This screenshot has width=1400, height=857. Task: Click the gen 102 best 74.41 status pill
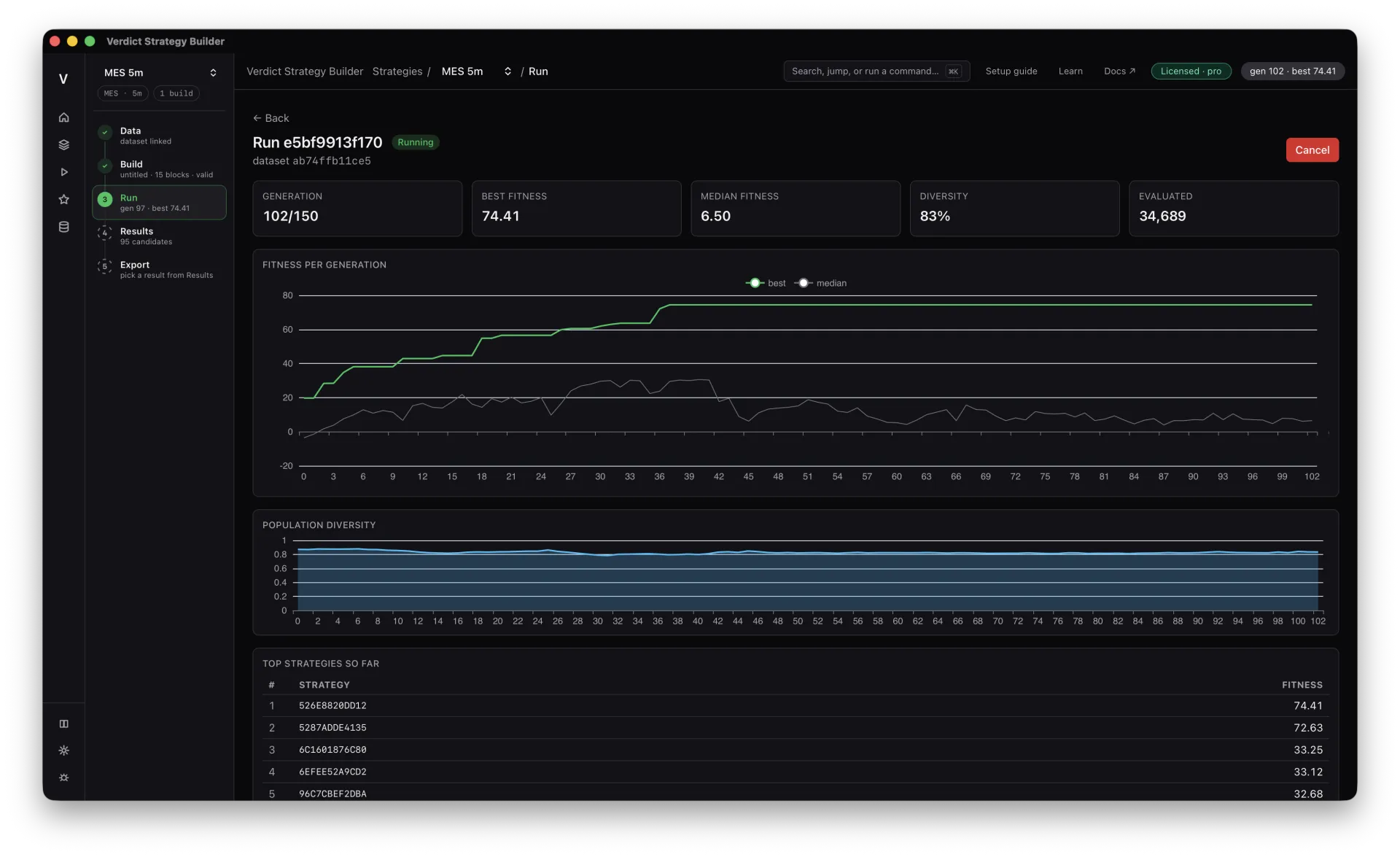click(x=1292, y=71)
